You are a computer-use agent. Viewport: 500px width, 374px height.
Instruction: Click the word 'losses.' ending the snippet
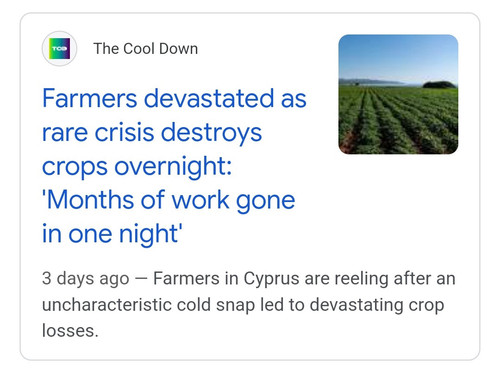coord(70,331)
